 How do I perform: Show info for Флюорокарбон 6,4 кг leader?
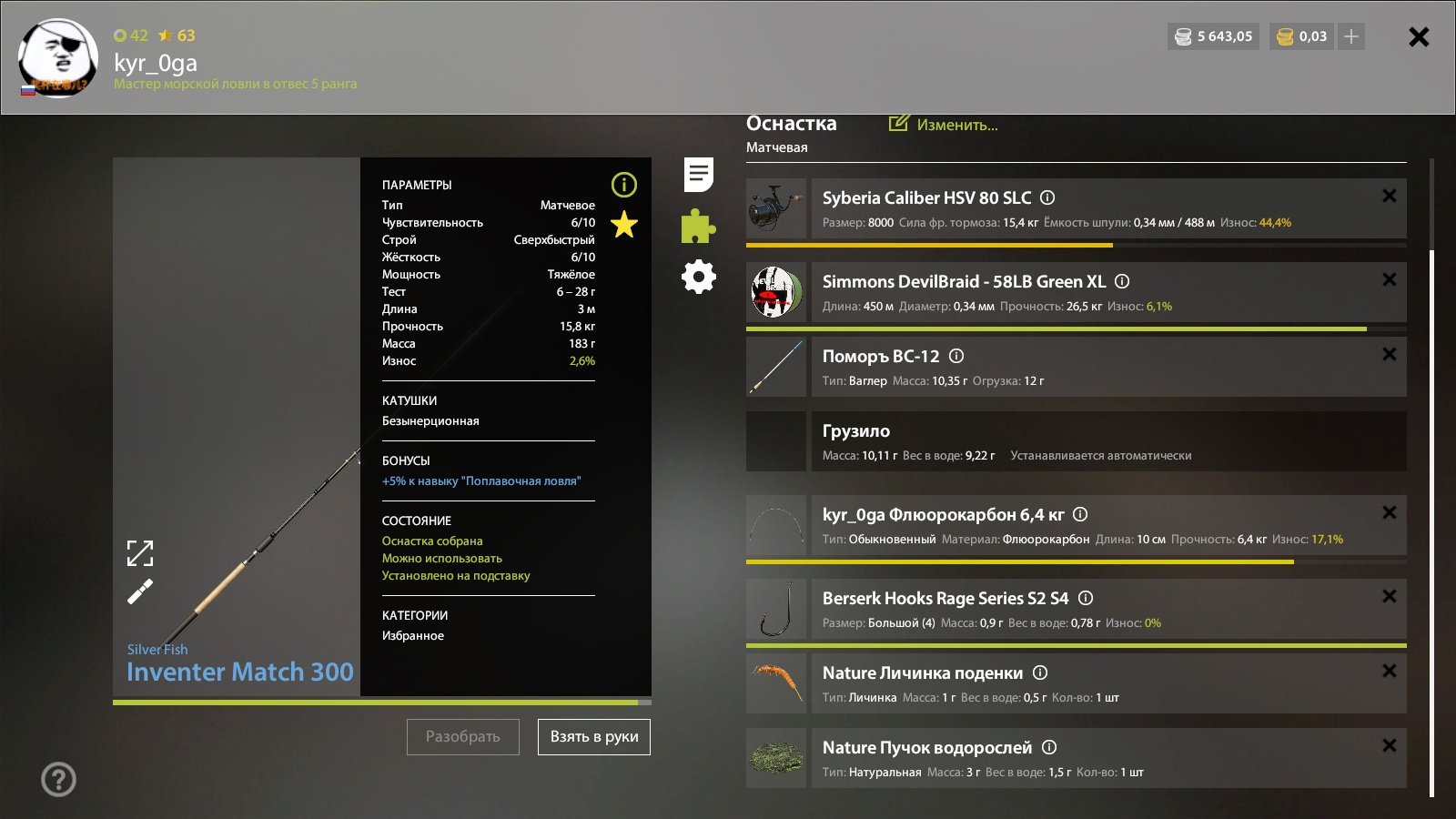click(1080, 514)
